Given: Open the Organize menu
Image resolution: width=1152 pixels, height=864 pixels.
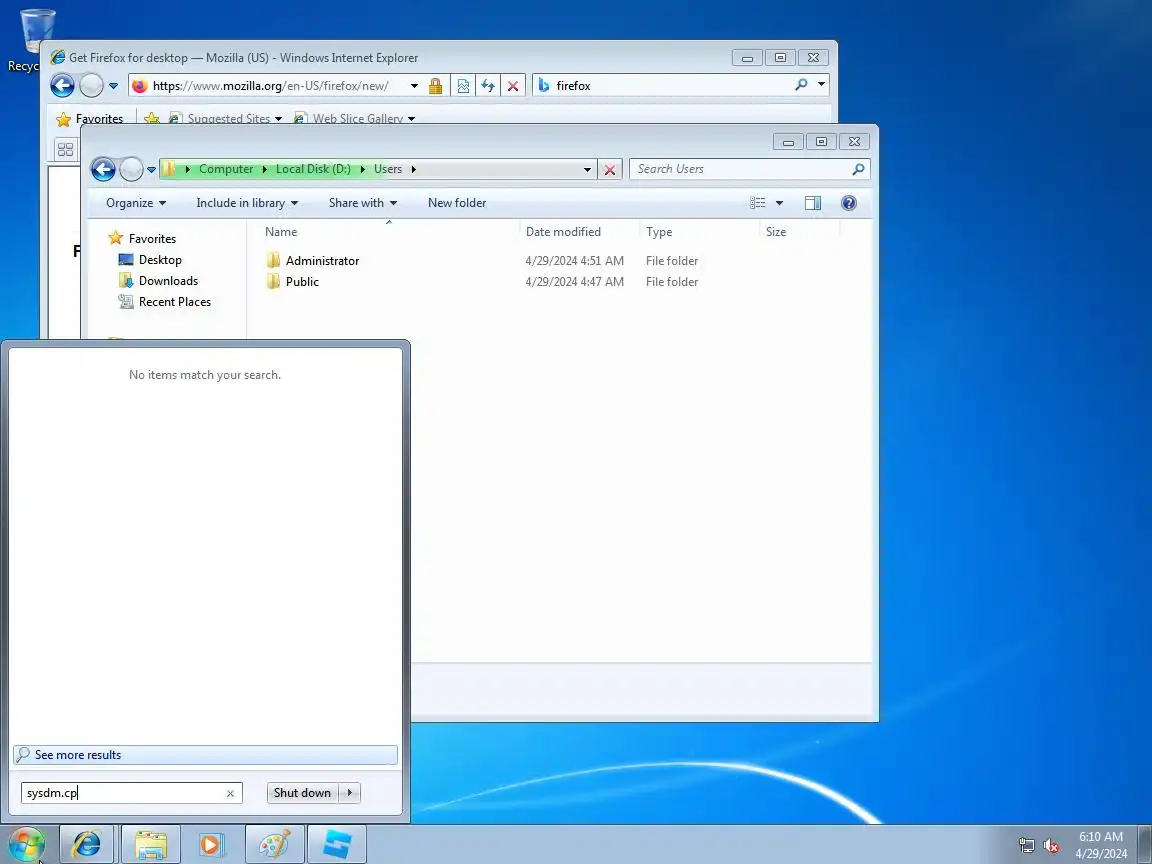Looking at the screenshot, I should (x=136, y=203).
